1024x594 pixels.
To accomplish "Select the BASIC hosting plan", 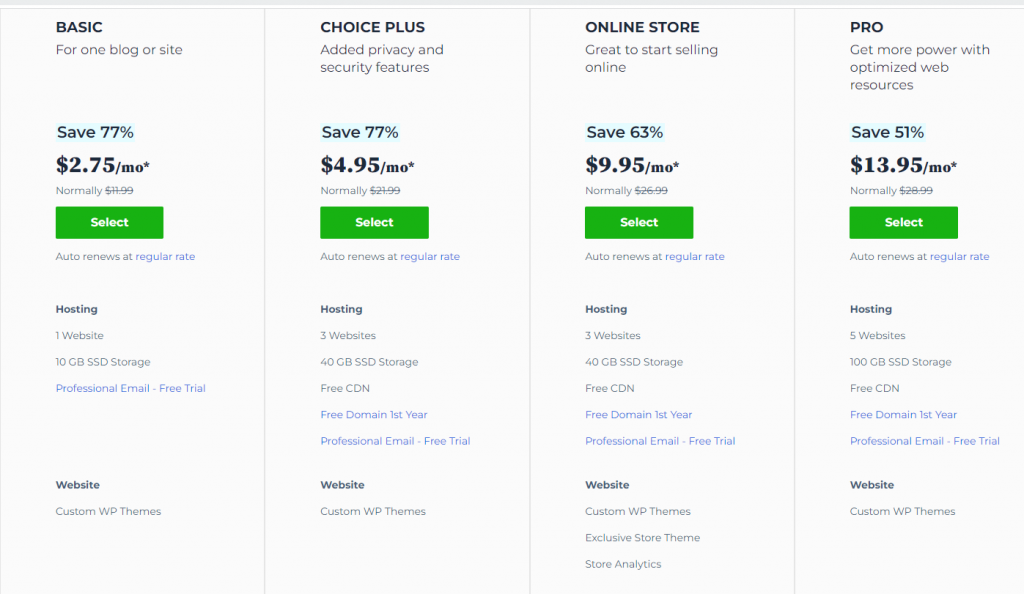I will pos(109,223).
